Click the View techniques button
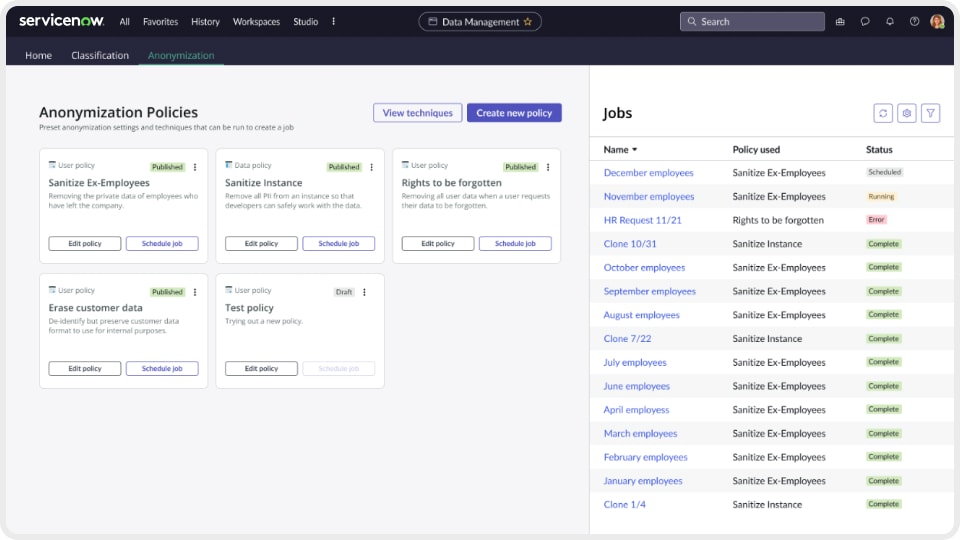The image size is (960, 540). 418,113
